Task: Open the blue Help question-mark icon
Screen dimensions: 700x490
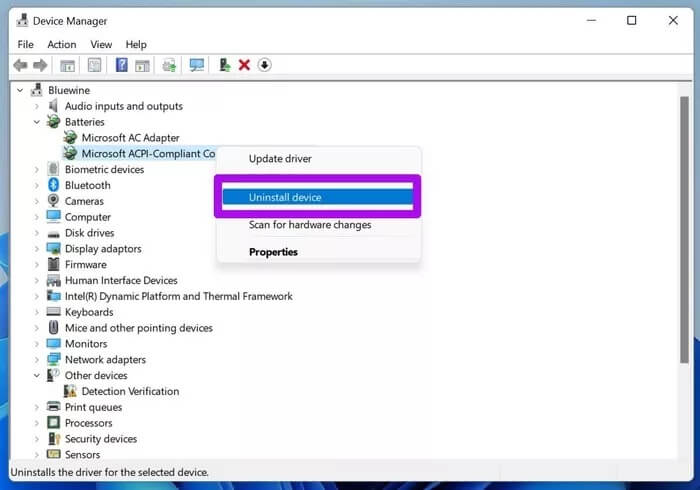Action: pos(121,65)
